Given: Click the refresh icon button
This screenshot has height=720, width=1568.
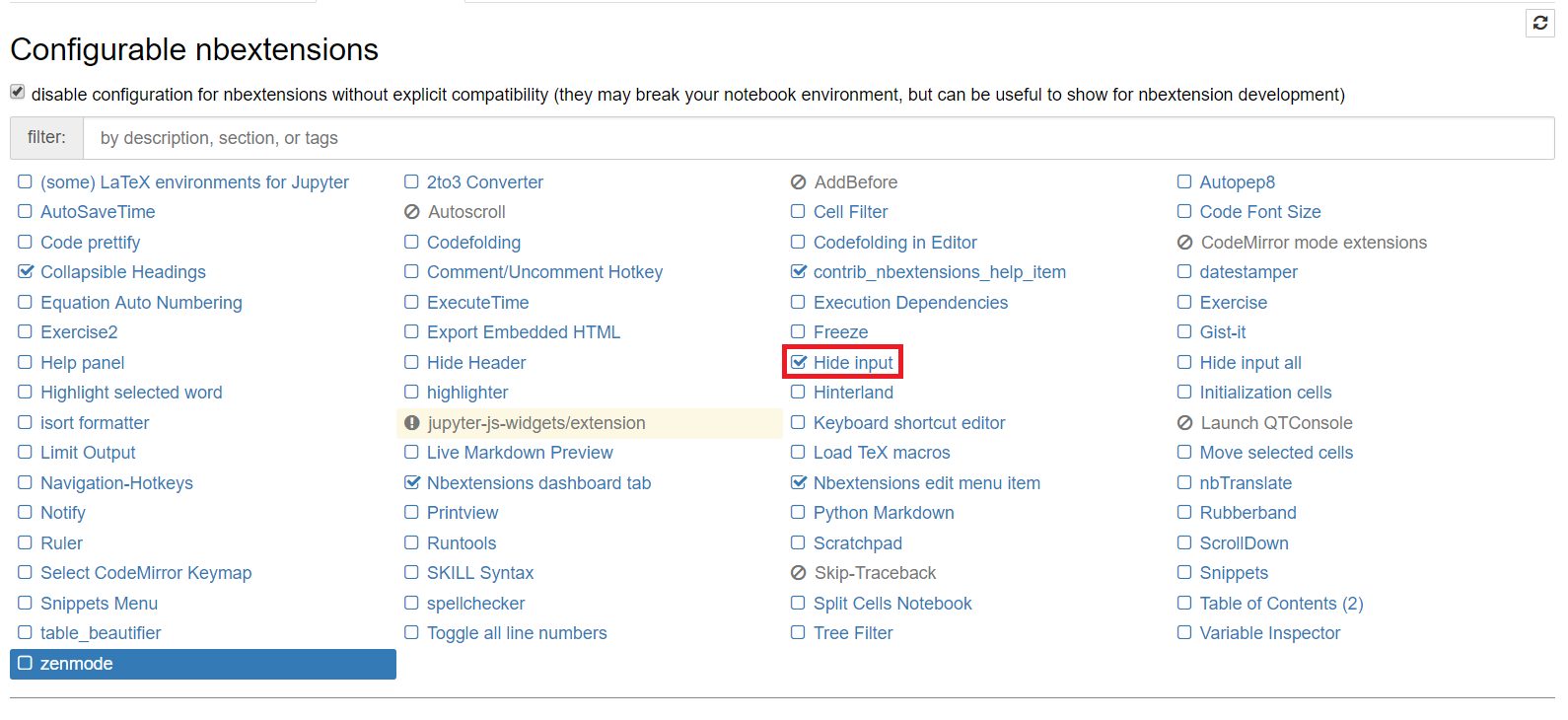Looking at the screenshot, I should [1539, 23].
